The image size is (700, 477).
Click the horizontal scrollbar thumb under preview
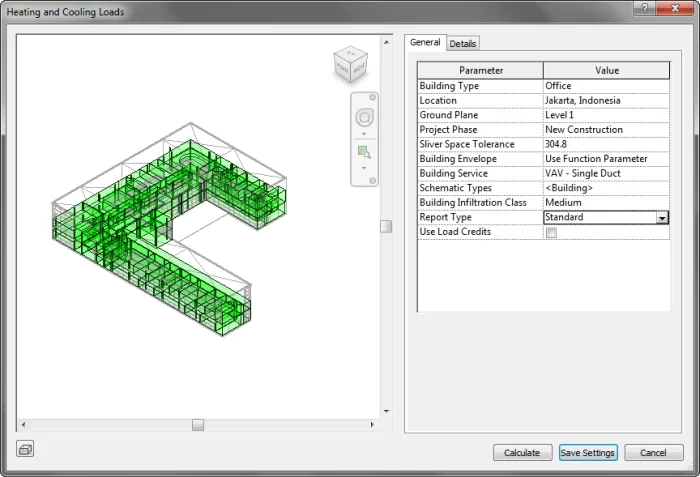(x=198, y=425)
